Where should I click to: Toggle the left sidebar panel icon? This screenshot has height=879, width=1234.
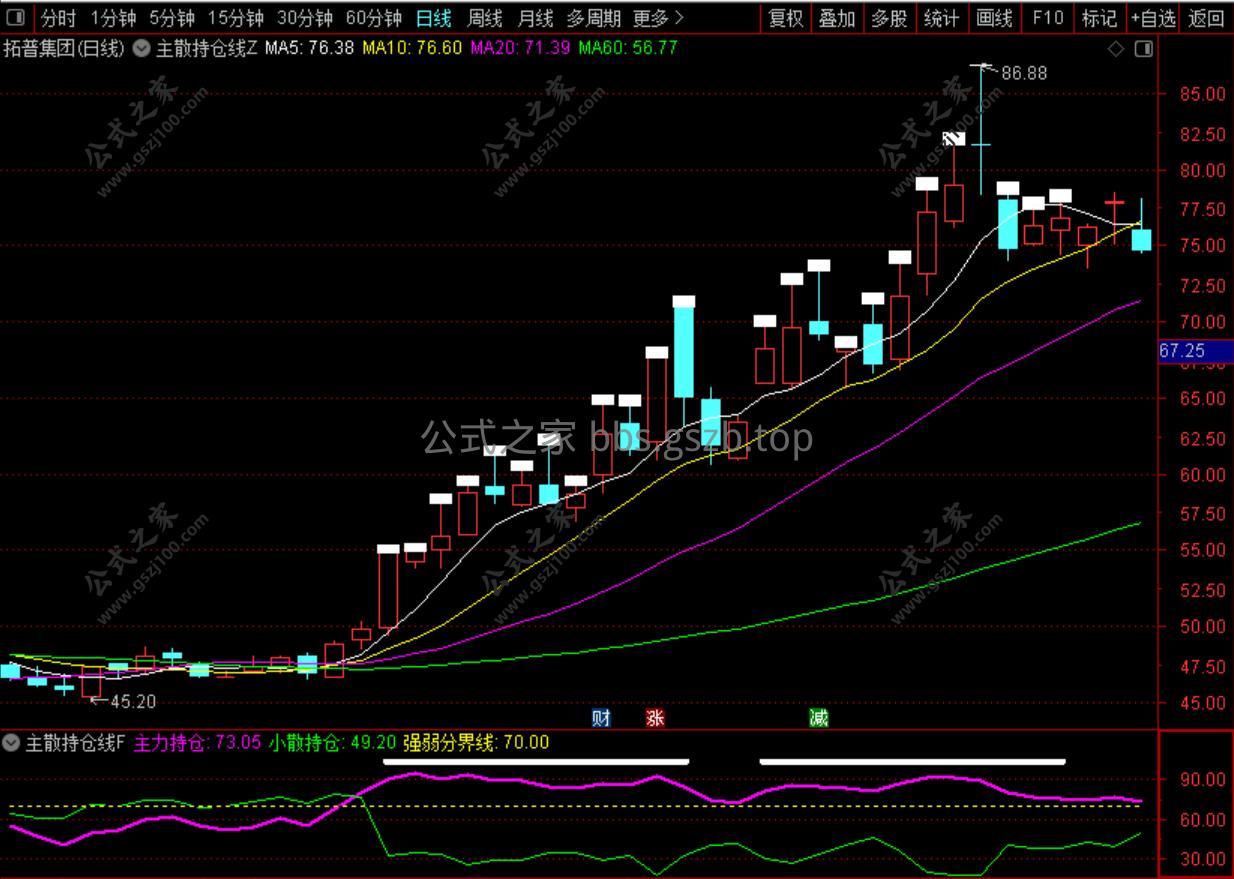coord(17,17)
